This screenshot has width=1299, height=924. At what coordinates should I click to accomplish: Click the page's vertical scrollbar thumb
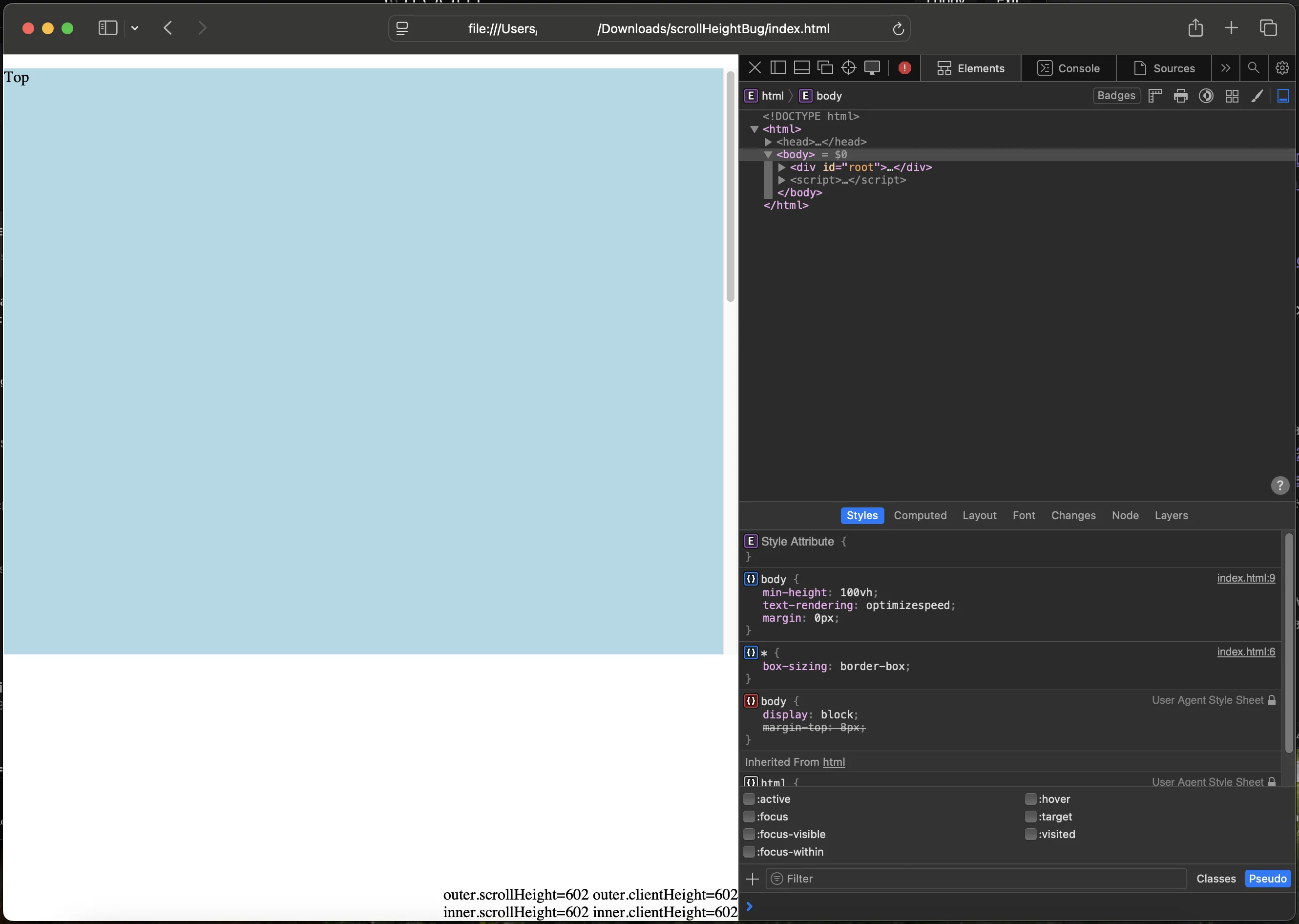click(730, 187)
